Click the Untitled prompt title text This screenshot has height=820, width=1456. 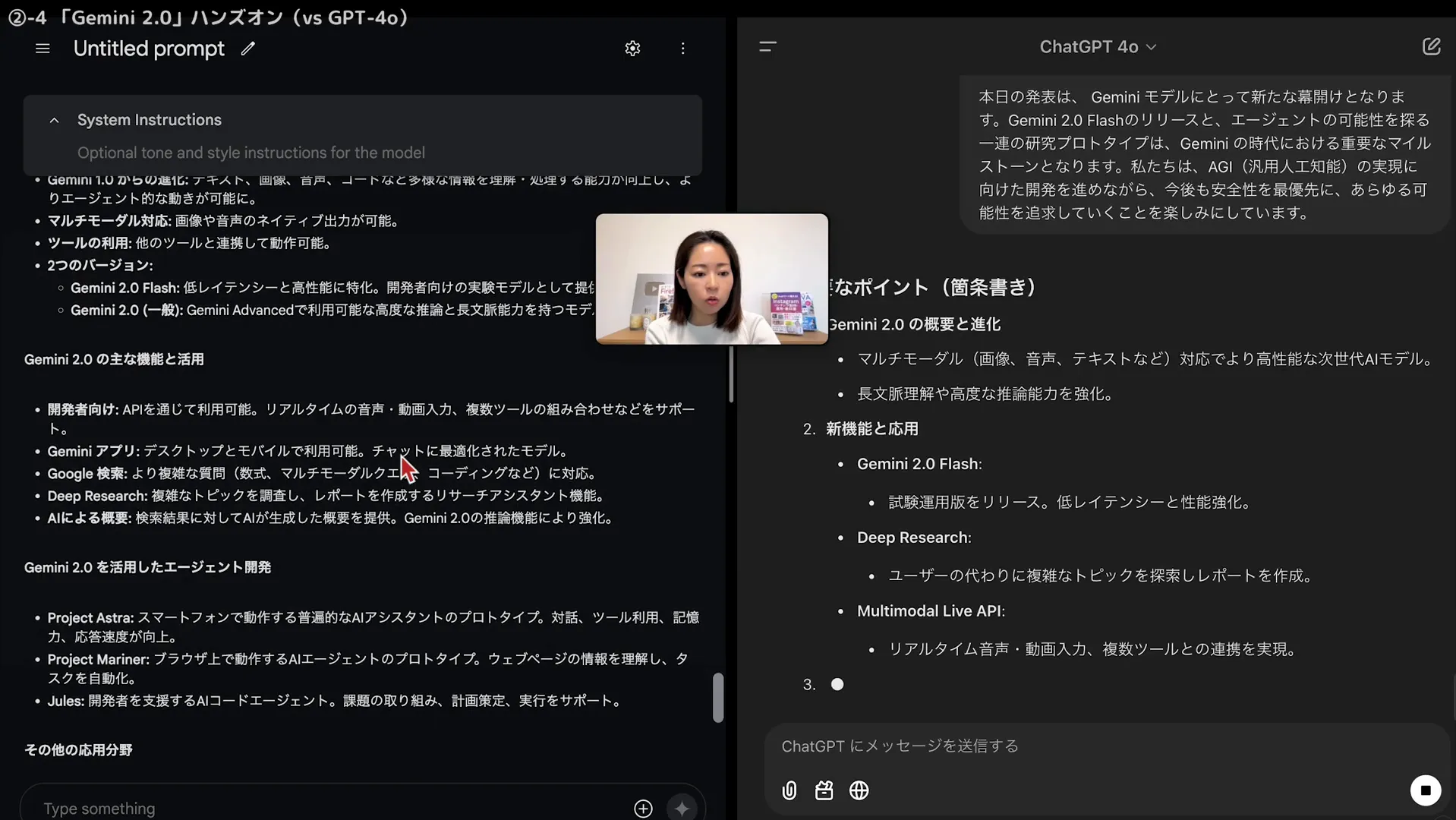[149, 49]
